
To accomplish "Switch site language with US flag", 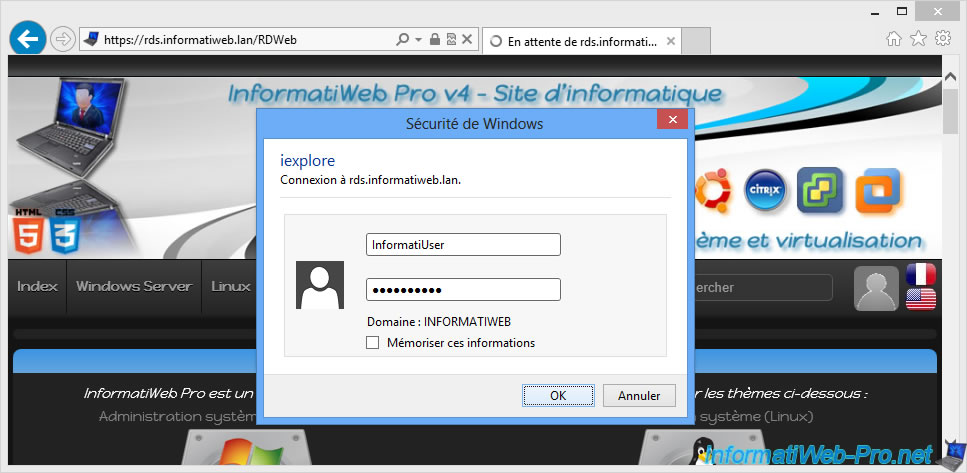I will (x=921, y=299).
